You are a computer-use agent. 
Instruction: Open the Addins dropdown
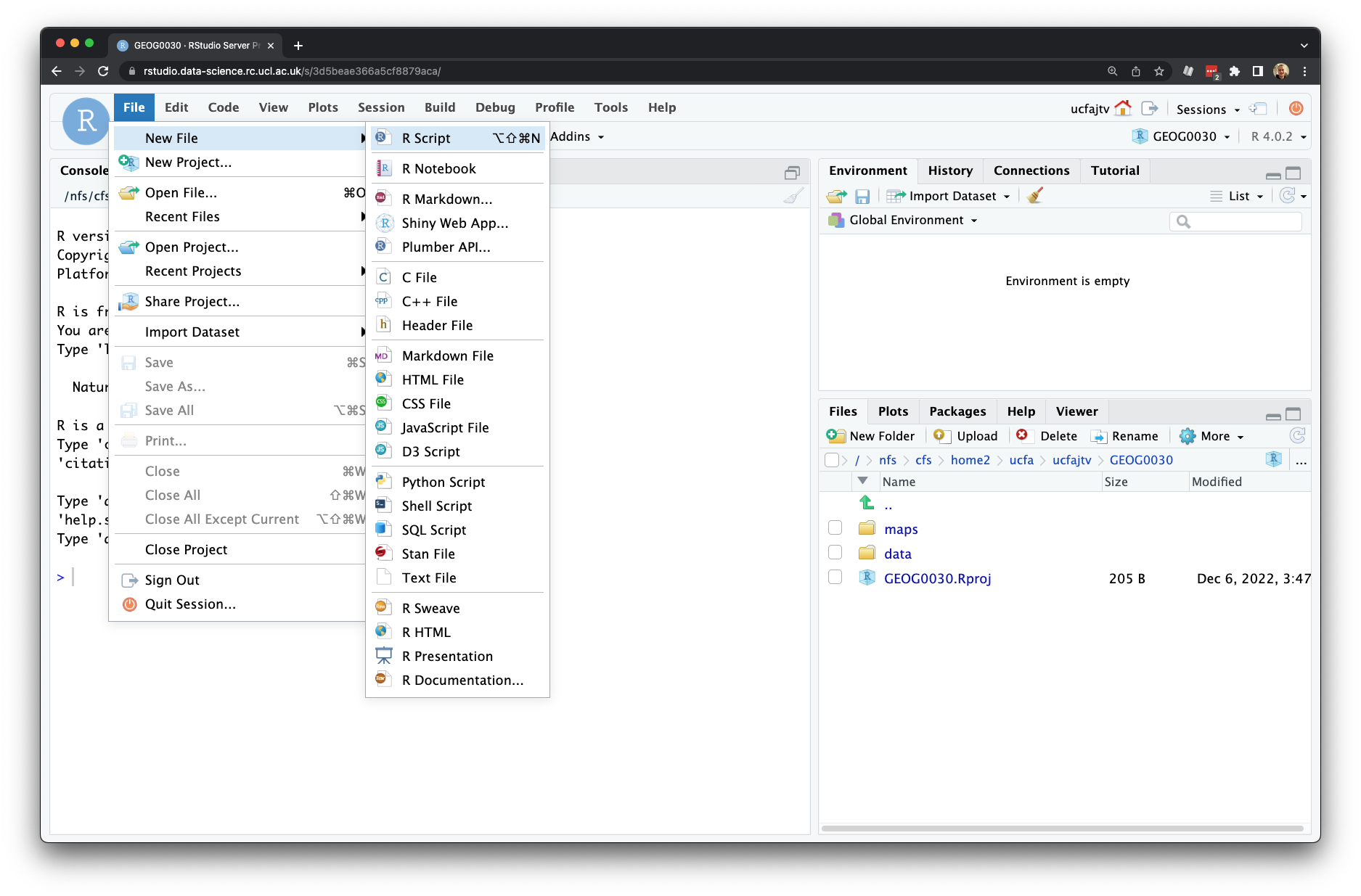pos(577,136)
